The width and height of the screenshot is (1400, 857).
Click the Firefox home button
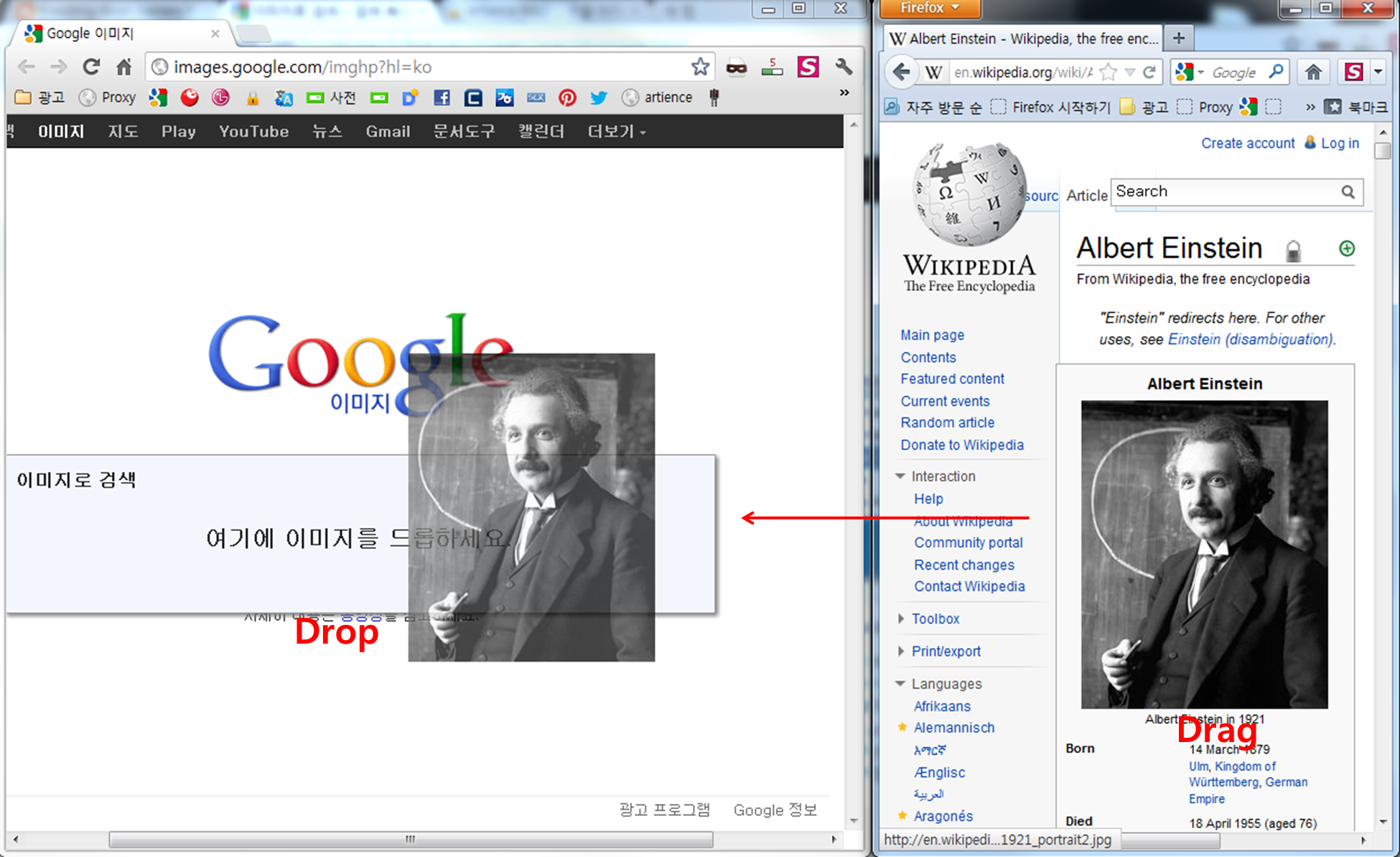click(x=1313, y=72)
